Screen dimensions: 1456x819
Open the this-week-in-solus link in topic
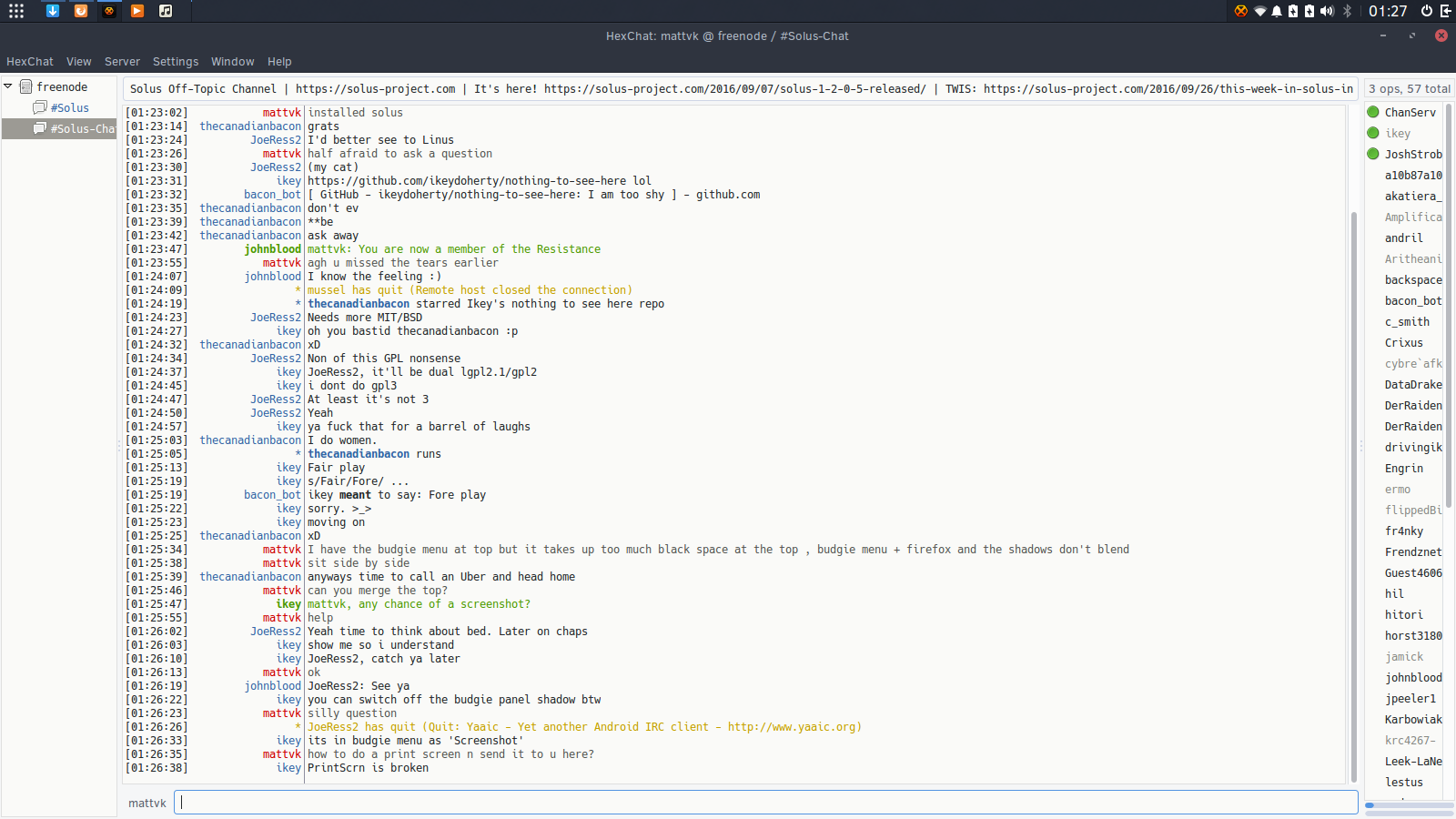[1168, 88]
